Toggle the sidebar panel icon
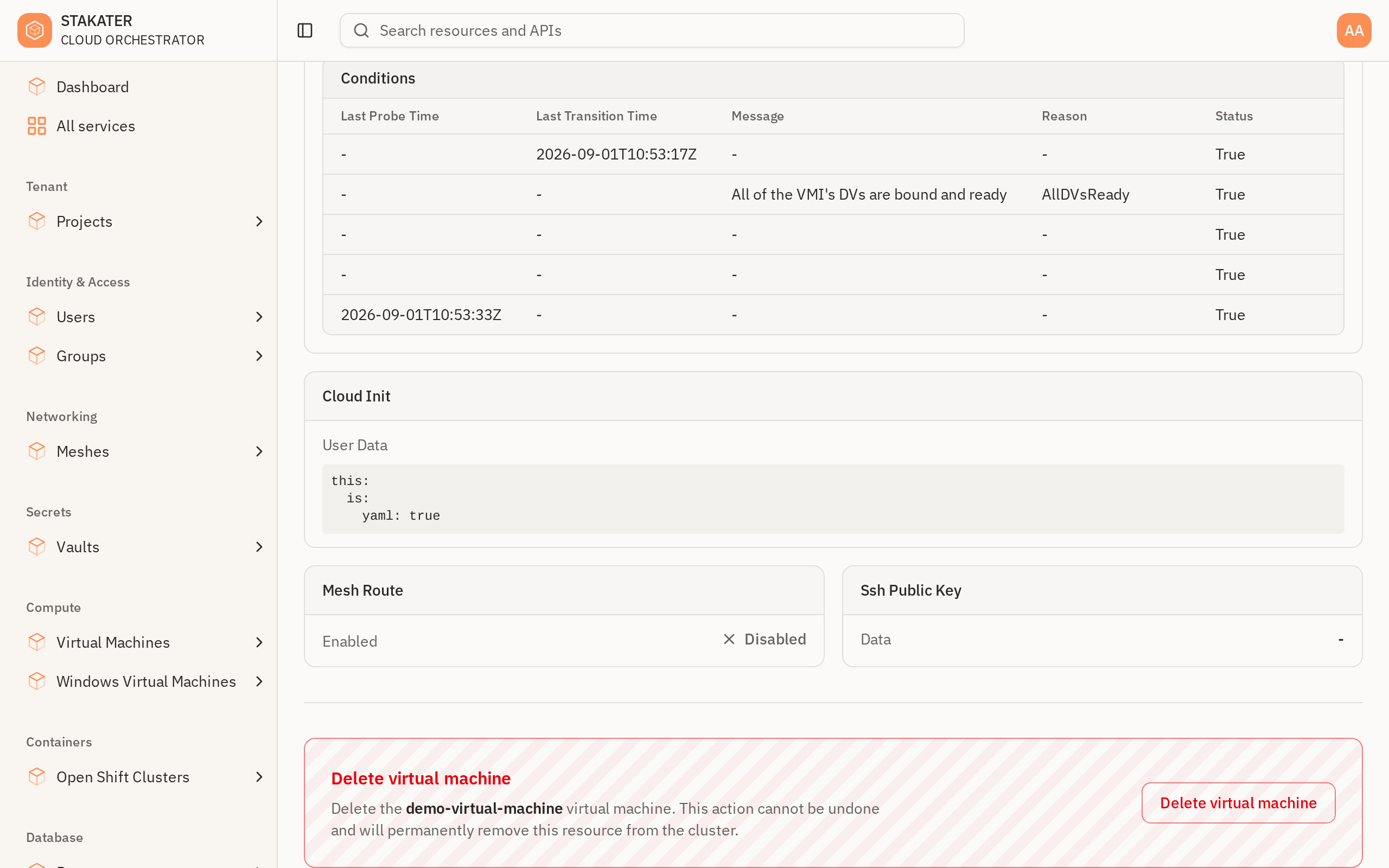Screen dimensions: 1389x868 click(x=305, y=30)
